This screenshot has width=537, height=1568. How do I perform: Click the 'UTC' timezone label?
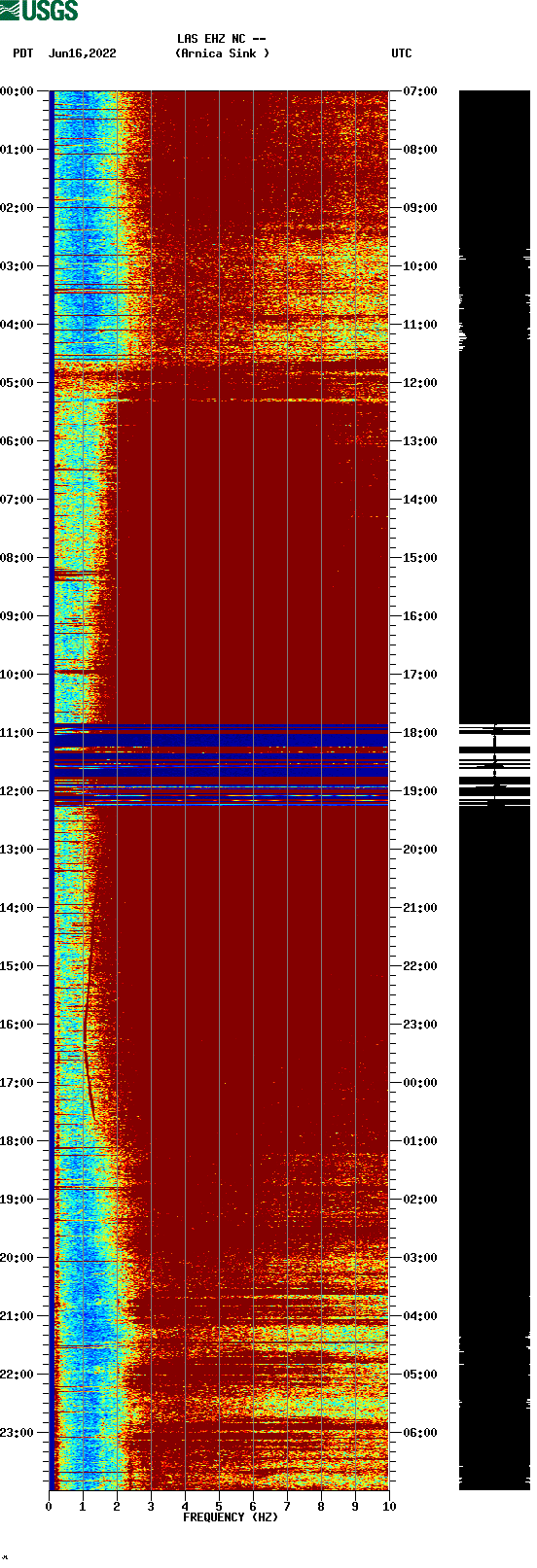402,53
